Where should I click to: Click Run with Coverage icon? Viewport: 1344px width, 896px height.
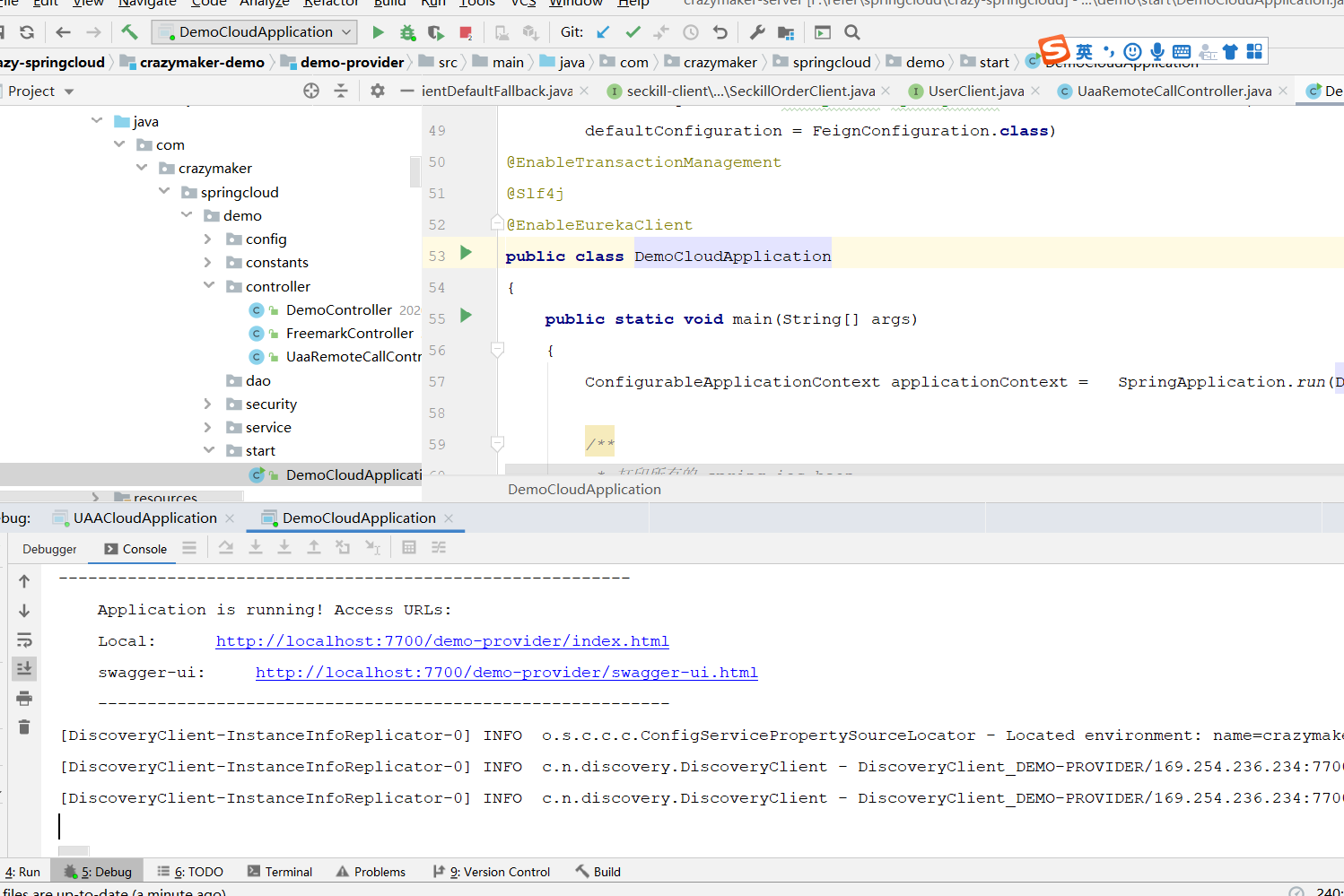click(436, 32)
